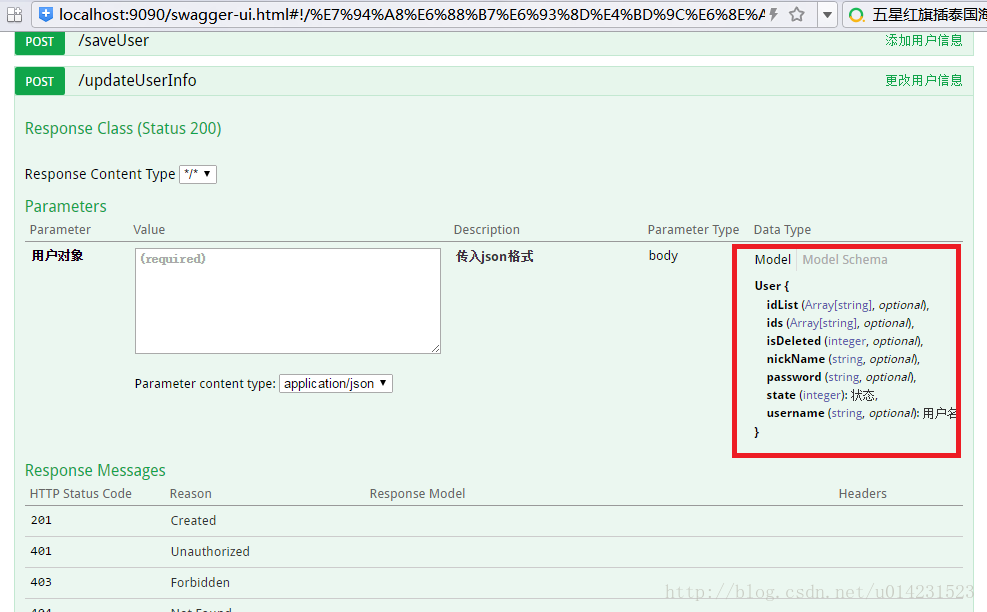Click the Headers column header
Image resolution: width=987 pixels, height=612 pixels.
click(862, 494)
